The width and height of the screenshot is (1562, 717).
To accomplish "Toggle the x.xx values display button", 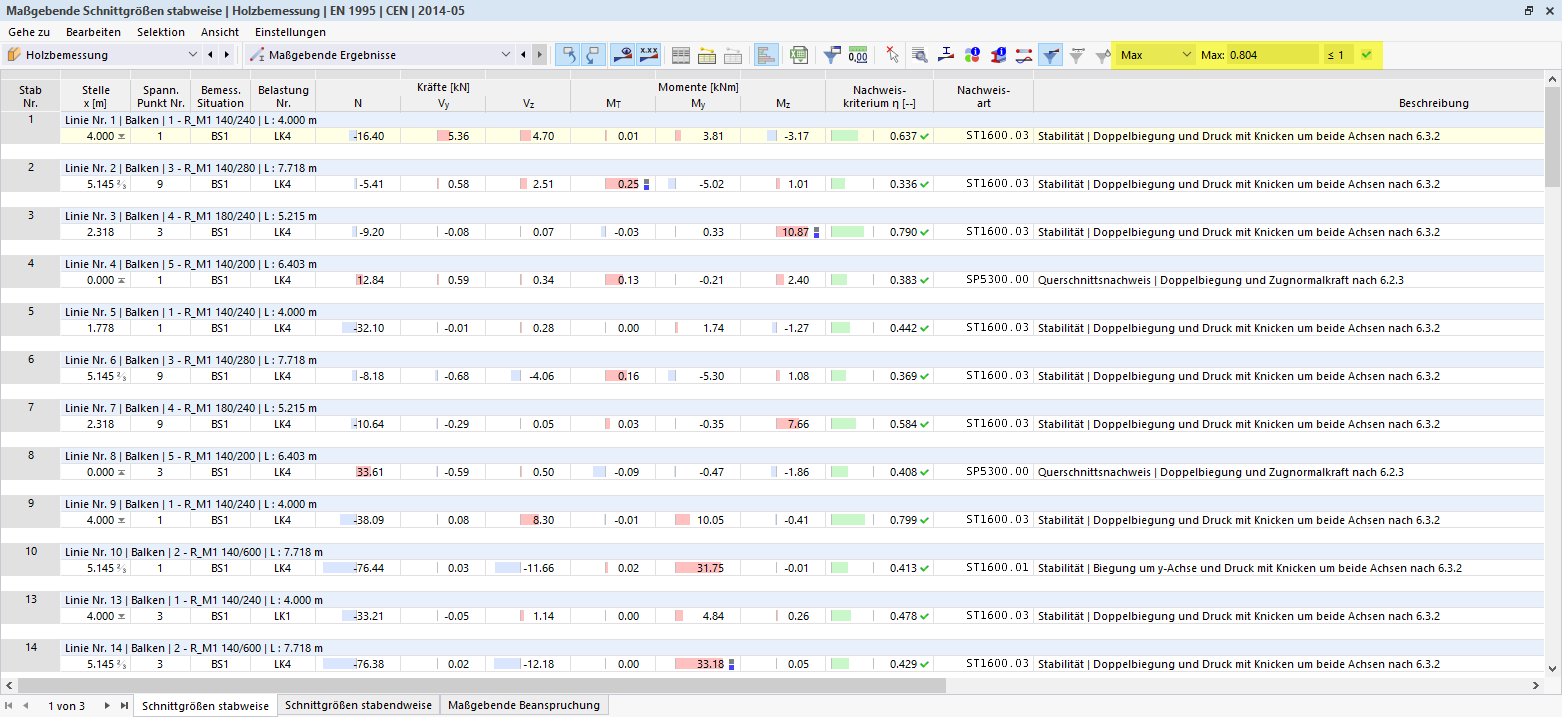I will pos(649,55).
